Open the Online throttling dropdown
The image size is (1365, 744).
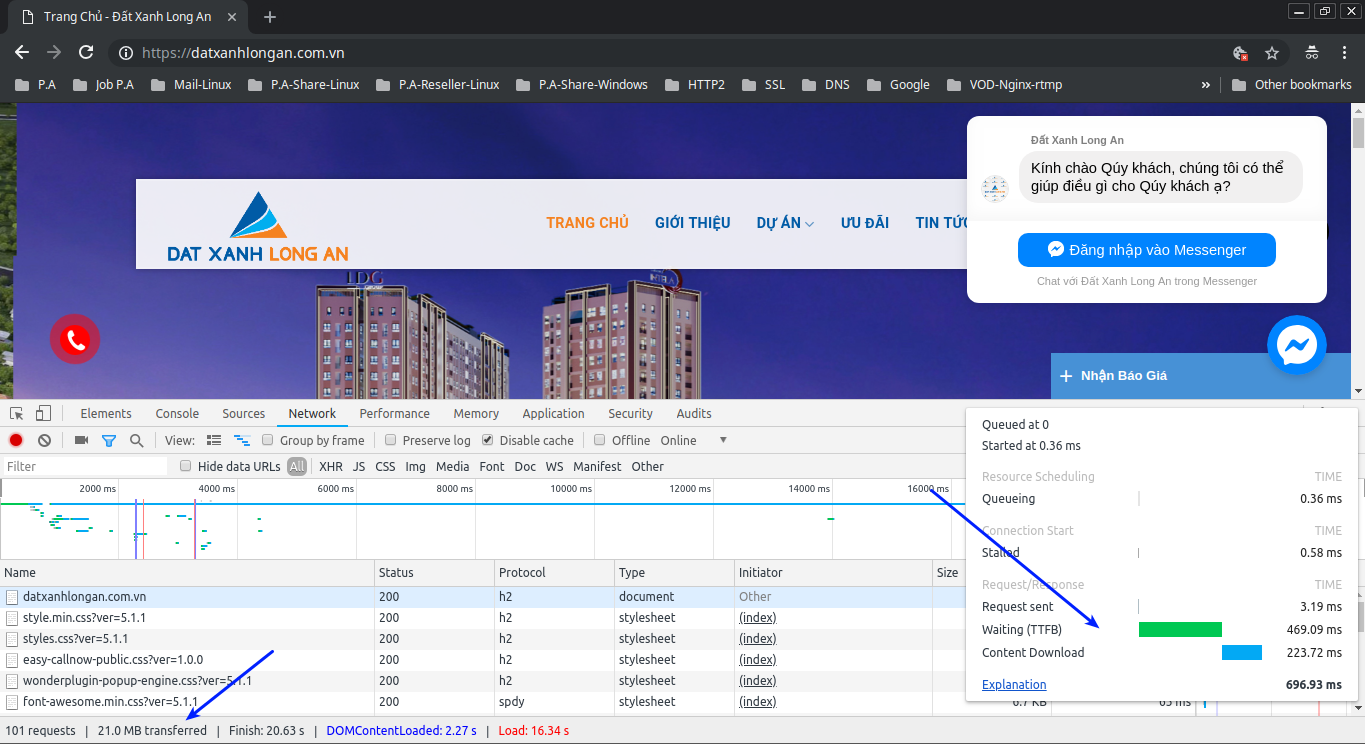[x=694, y=440]
